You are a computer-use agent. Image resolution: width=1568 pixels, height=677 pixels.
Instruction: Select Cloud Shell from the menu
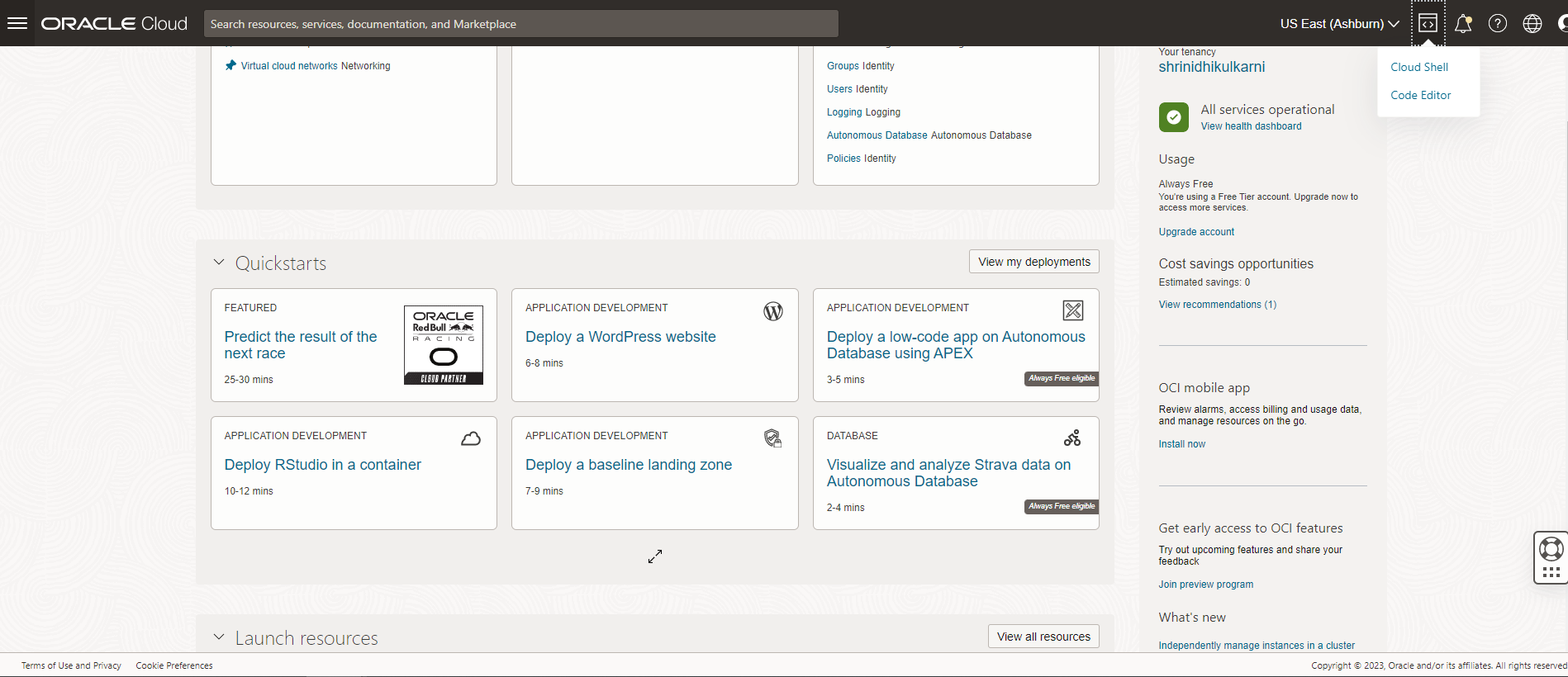coord(1419,67)
